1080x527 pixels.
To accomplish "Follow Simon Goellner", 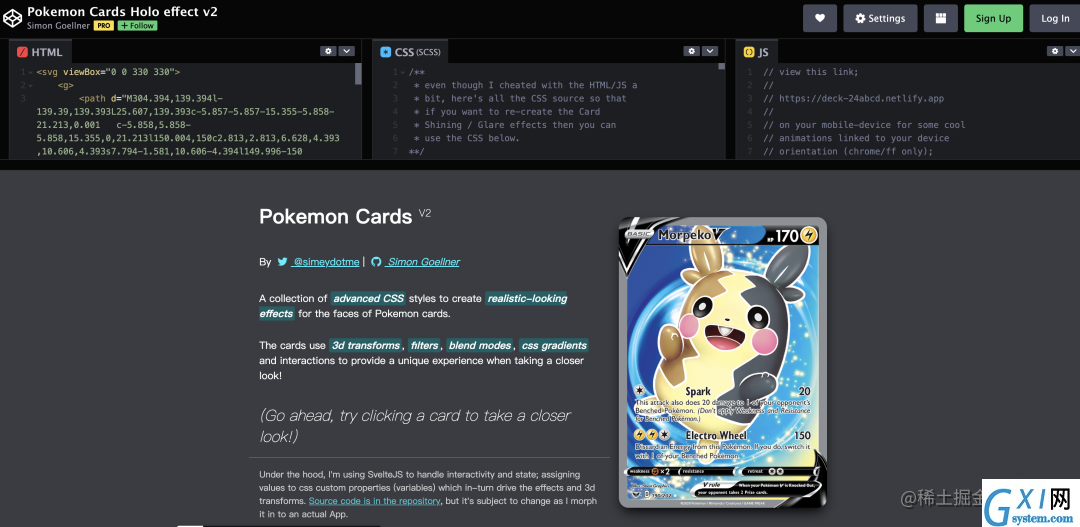I will (137, 25).
